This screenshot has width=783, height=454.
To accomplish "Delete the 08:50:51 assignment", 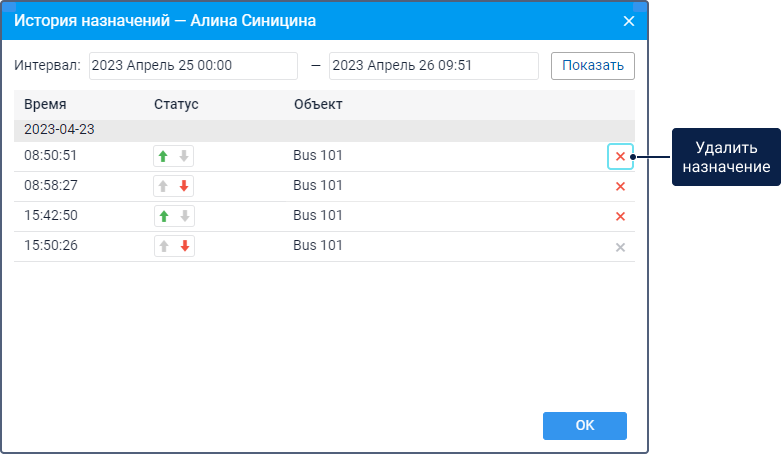I will coord(620,156).
